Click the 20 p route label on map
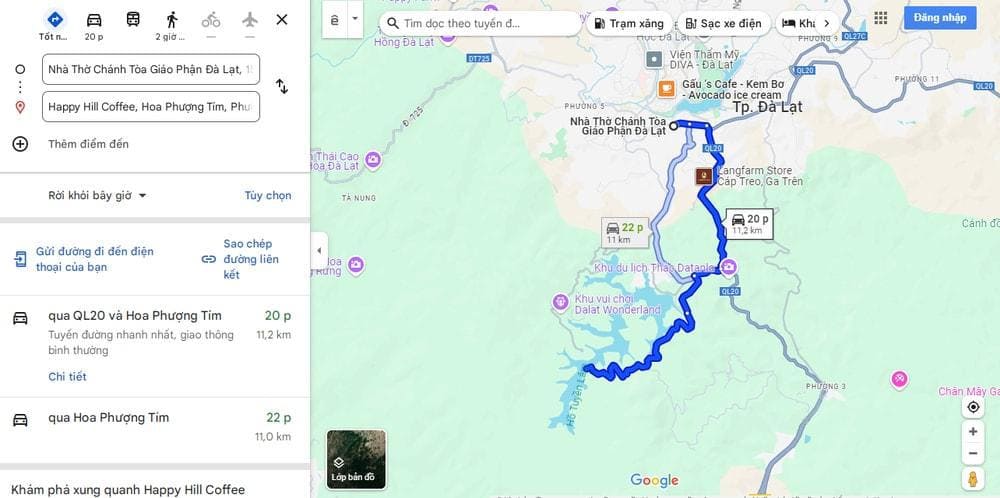 (x=750, y=224)
